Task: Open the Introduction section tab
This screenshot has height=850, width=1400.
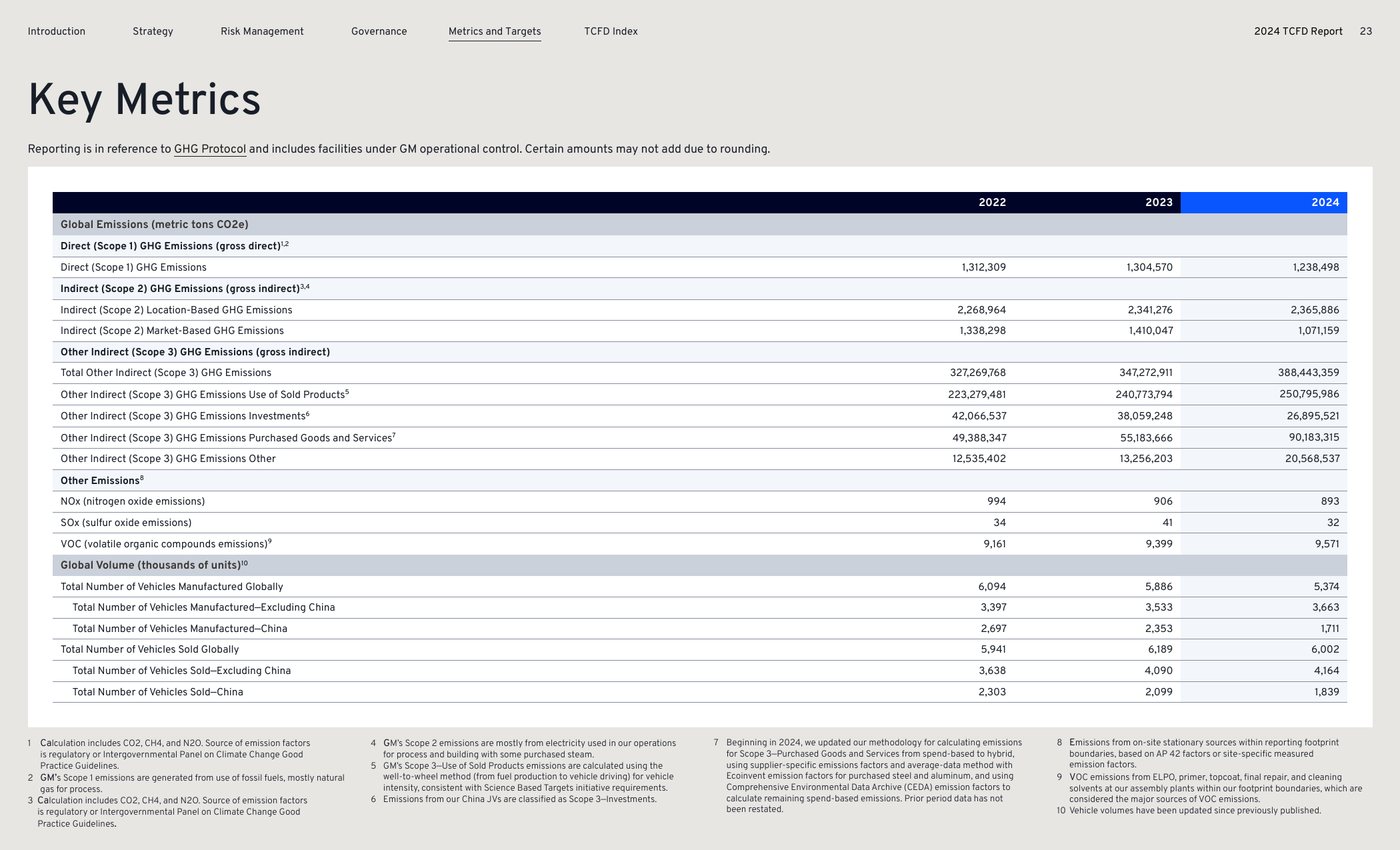Action: pos(57,31)
